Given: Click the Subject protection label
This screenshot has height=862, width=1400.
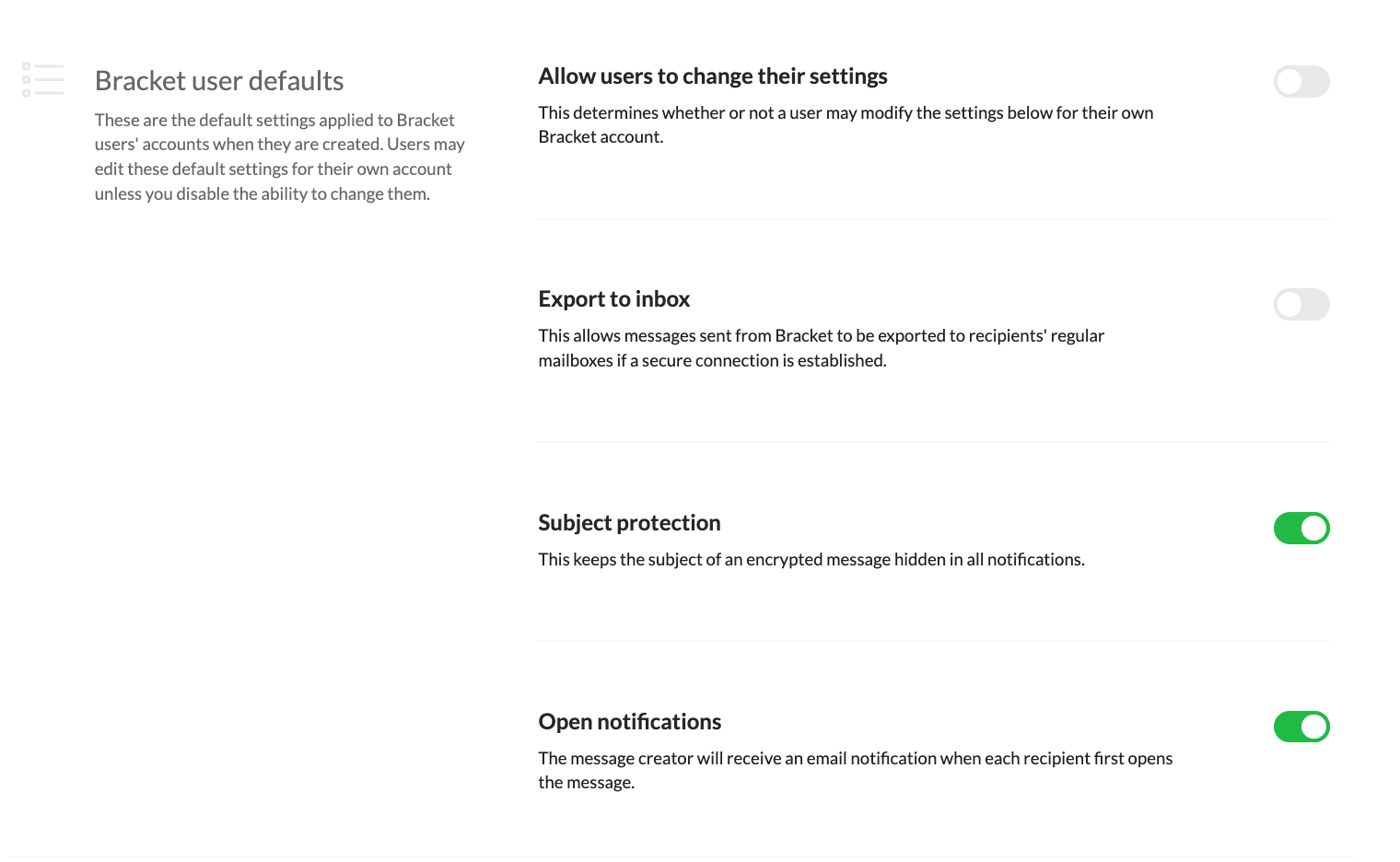Looking at the screenshot, I should coord(629,523).
